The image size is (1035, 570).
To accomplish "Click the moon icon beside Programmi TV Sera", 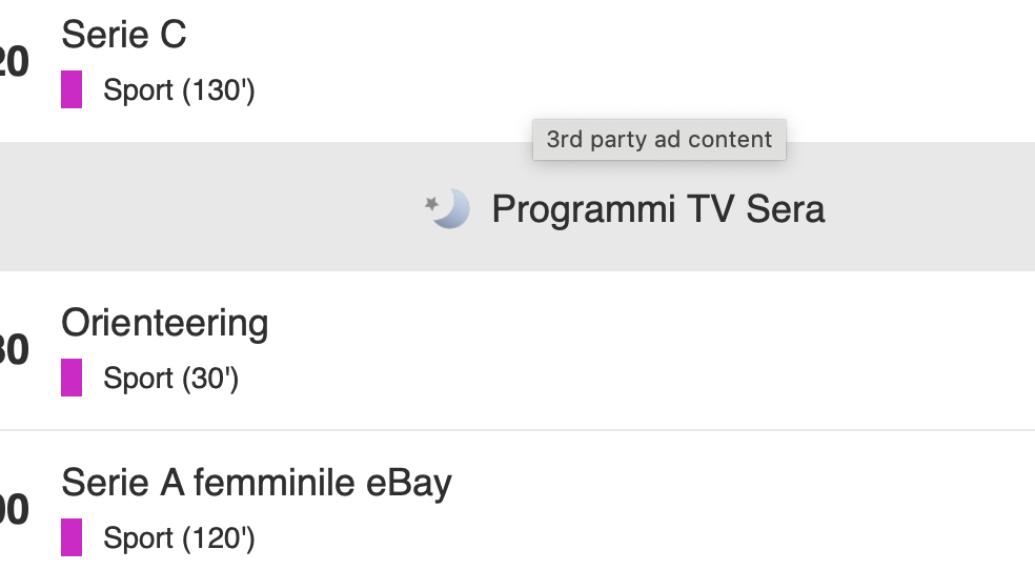I will 448,208.
